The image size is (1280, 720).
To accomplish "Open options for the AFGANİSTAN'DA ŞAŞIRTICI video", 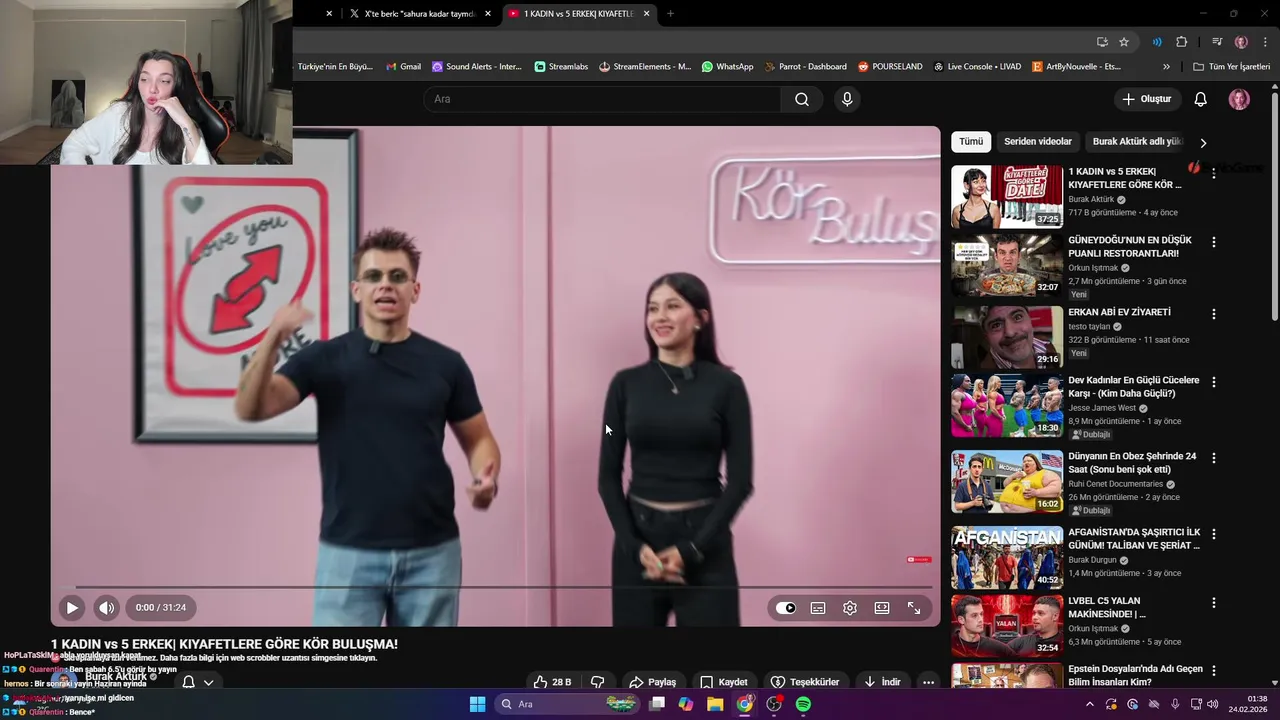I will (1214, 534).
